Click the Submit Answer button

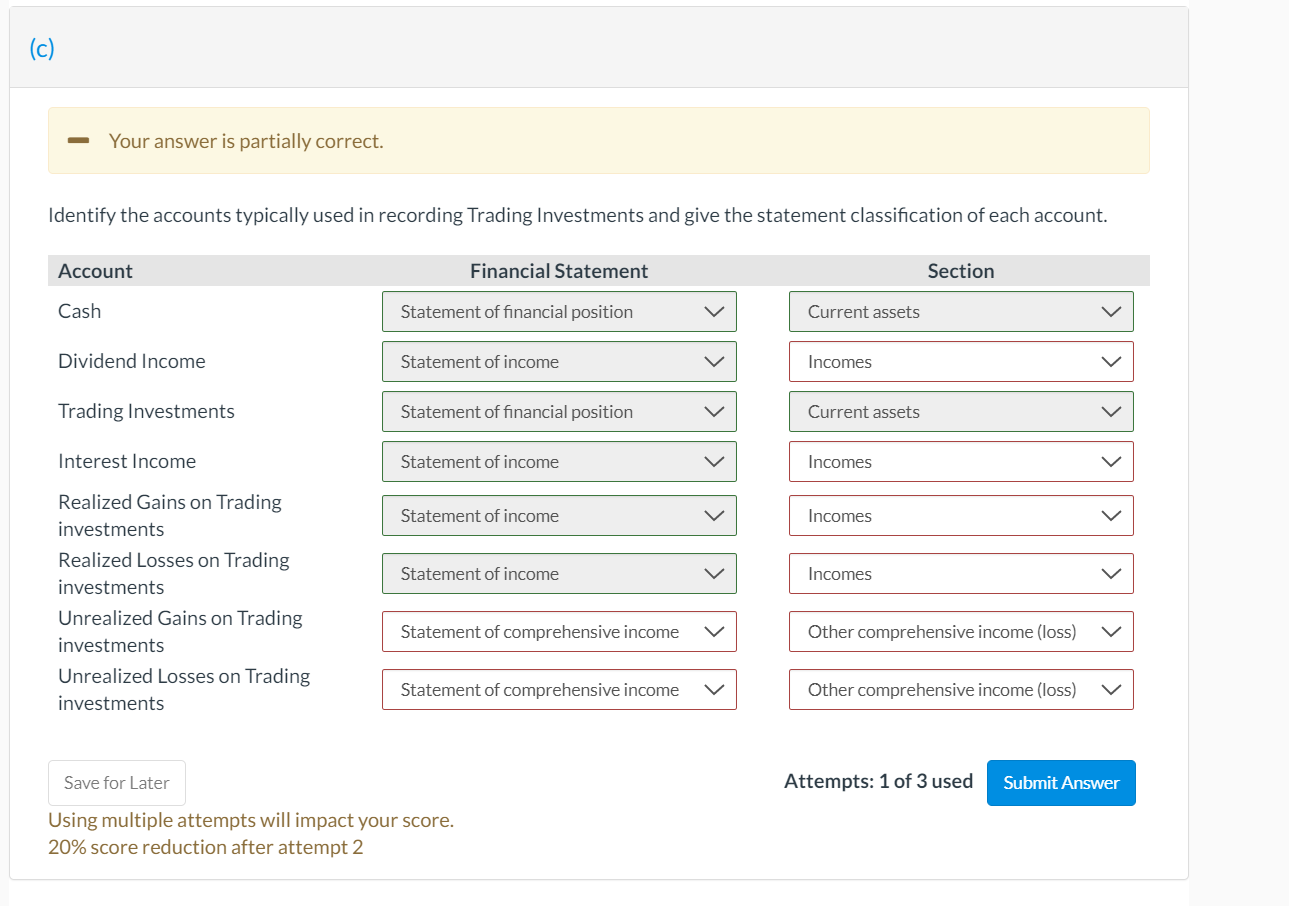click(1061, 782)
